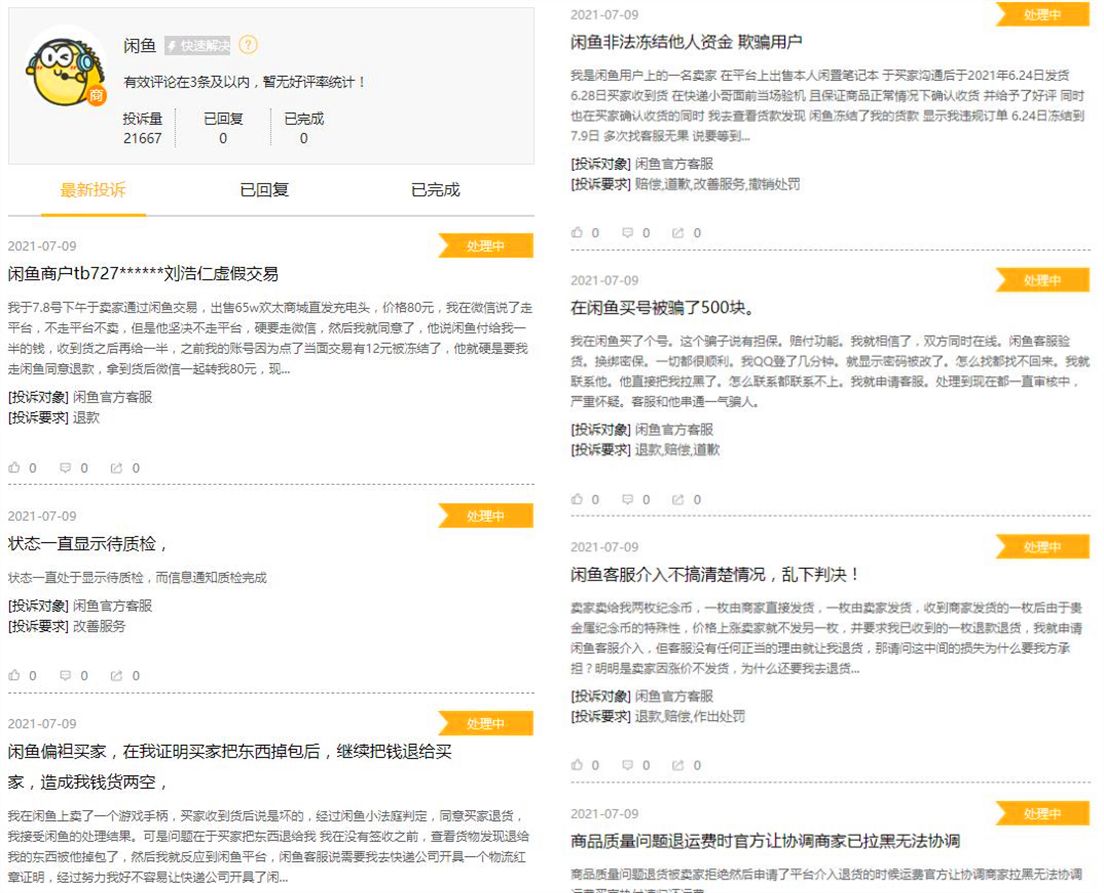Click share icon under 刘浩仁虚假交易 complaint
Viewport: 1104px width, 893px height.
(116, 468)
